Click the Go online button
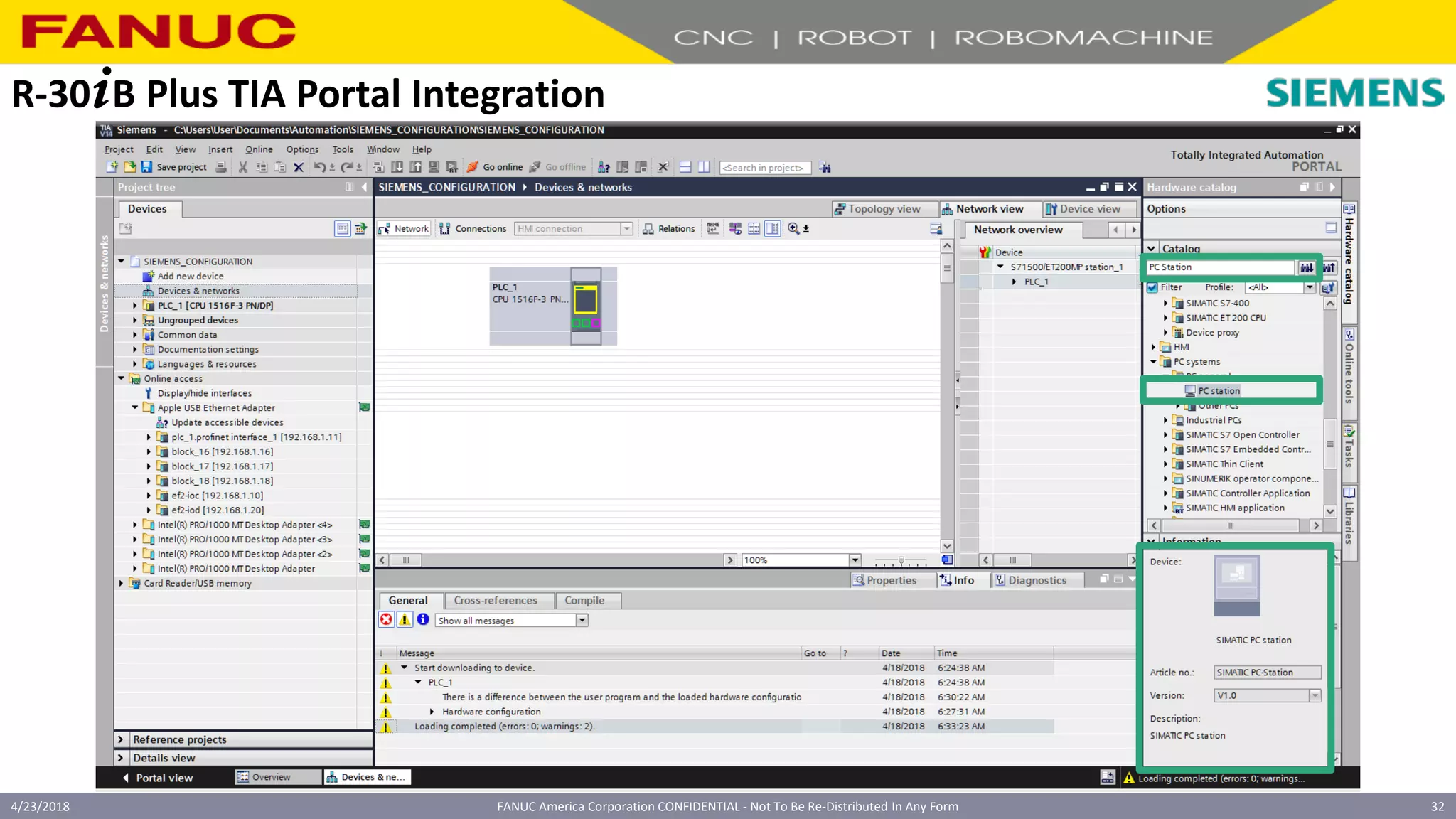Viewport: 1456px width, 819px height. coord(495,167)
